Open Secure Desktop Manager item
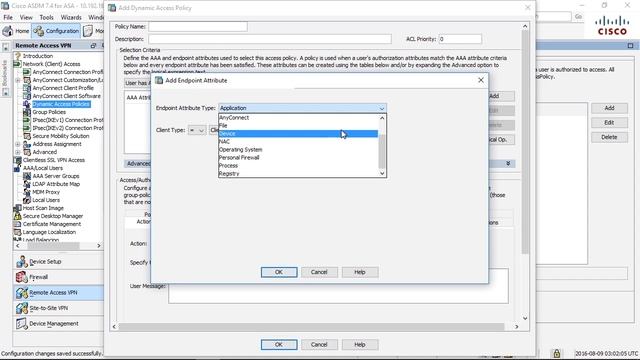This screenshot has height=360, width=640. 53,216
